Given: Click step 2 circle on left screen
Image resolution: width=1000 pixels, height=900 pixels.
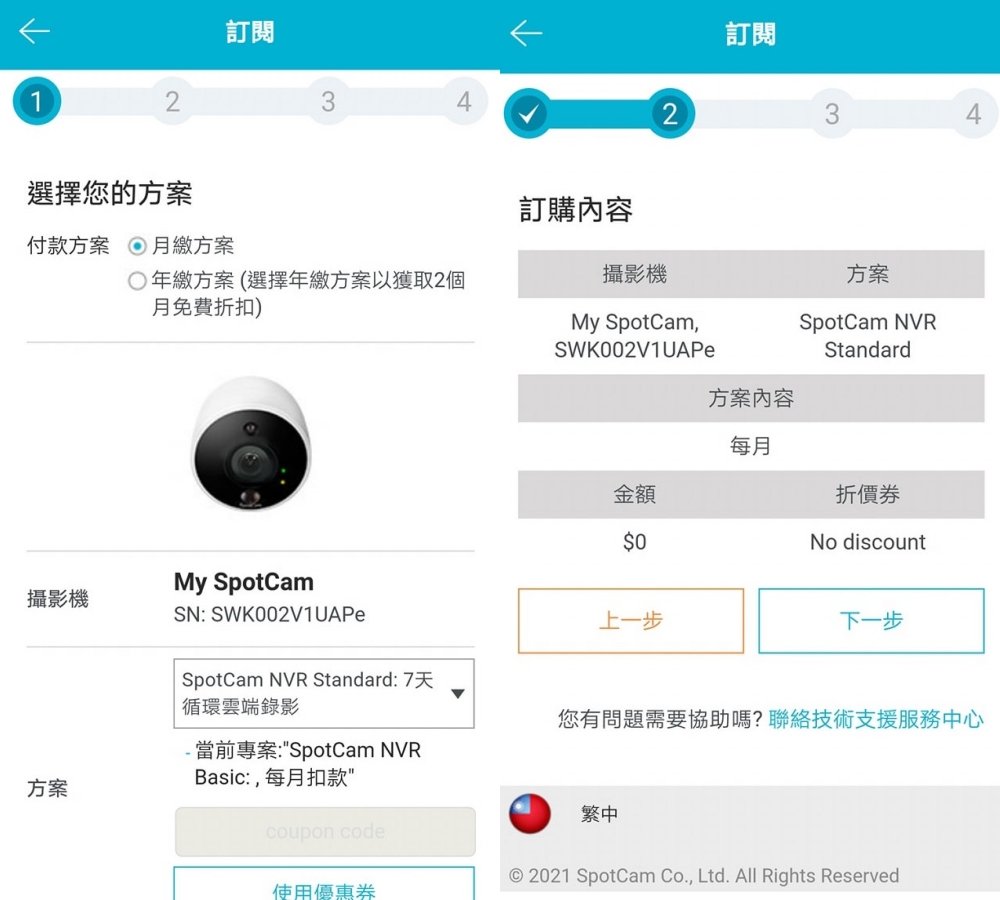Looking at the screenshot, I should click(172, 101).
